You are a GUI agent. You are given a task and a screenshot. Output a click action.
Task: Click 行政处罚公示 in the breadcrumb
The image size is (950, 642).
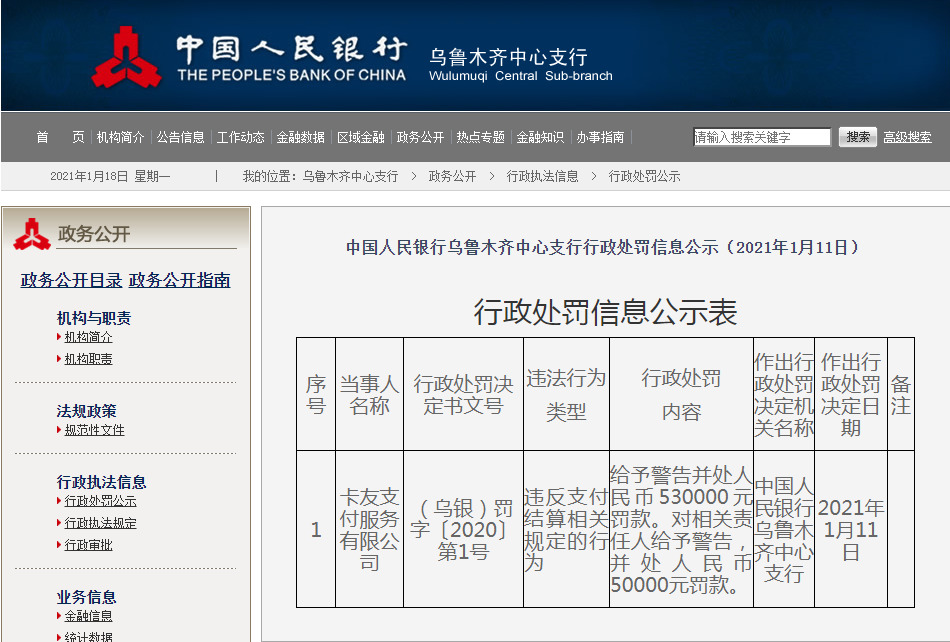tap(644, 176)
